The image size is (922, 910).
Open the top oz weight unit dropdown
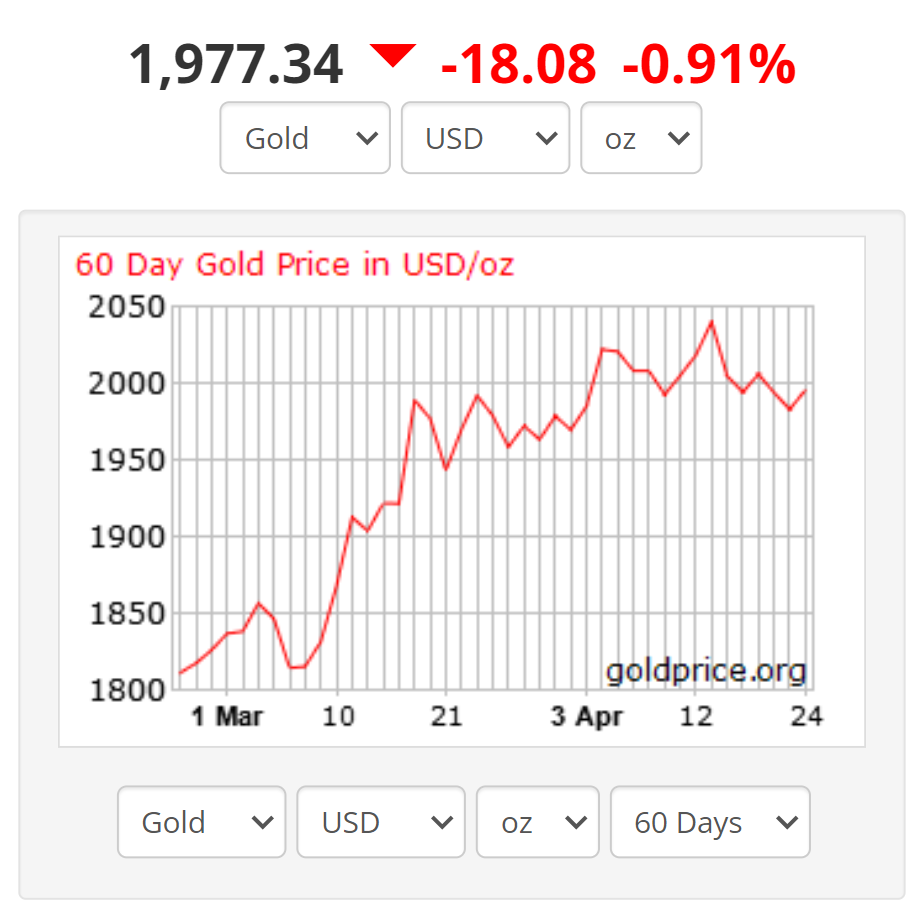coord(641,138)
